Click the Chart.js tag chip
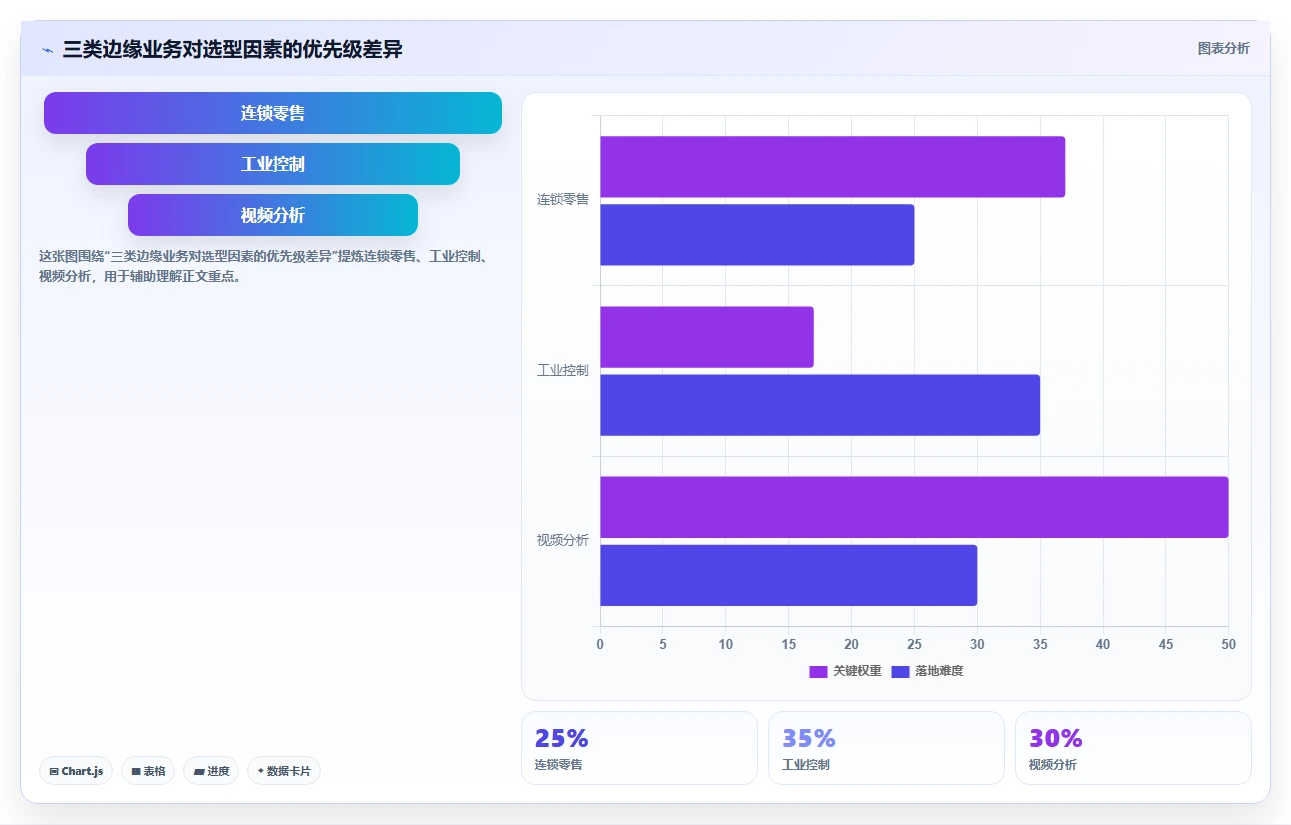This screenshot has height=825, width=1291. click(76, 771)
